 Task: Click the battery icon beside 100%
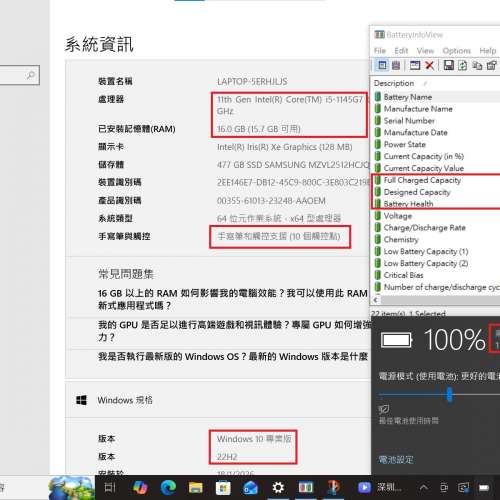tap(397, 340)
